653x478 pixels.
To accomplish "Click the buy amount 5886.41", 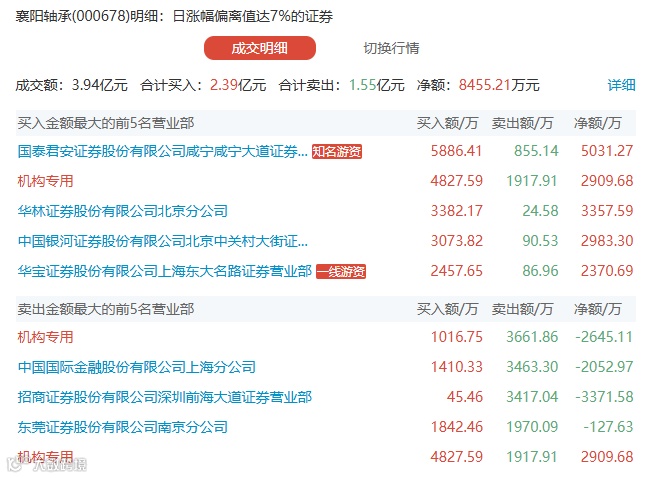I will [x=456, y=151].
